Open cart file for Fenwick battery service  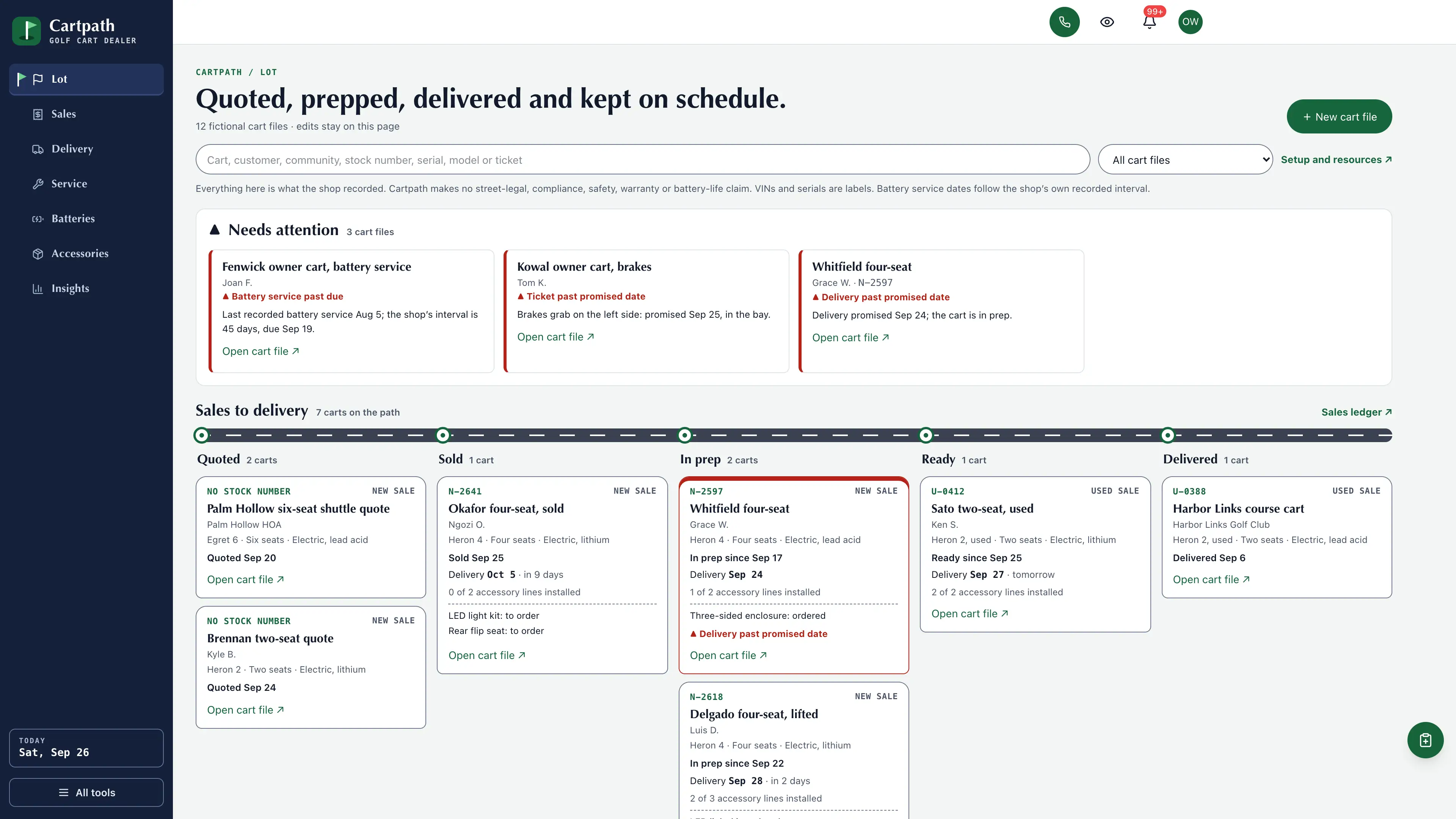260,351
